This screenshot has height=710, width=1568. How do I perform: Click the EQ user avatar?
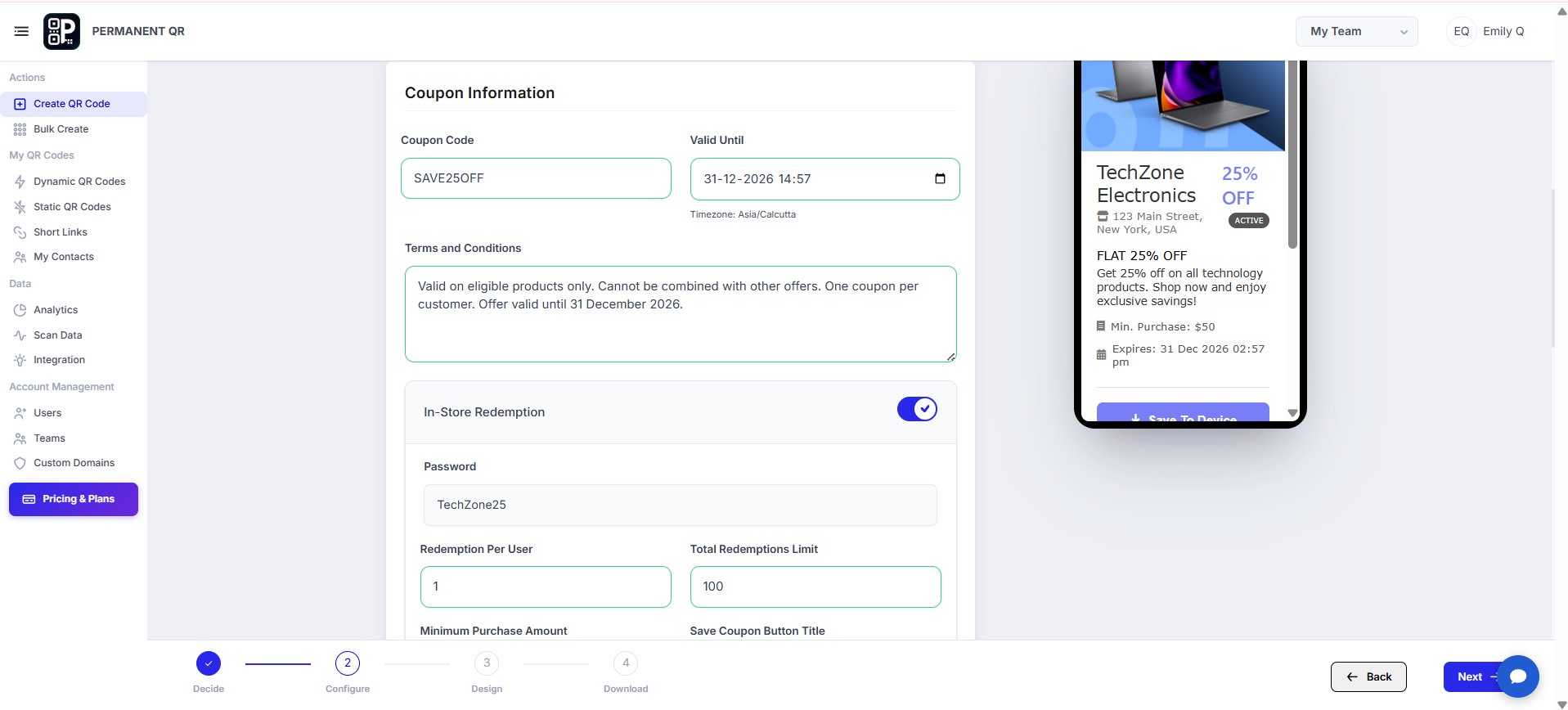(x=1461, y=31)
